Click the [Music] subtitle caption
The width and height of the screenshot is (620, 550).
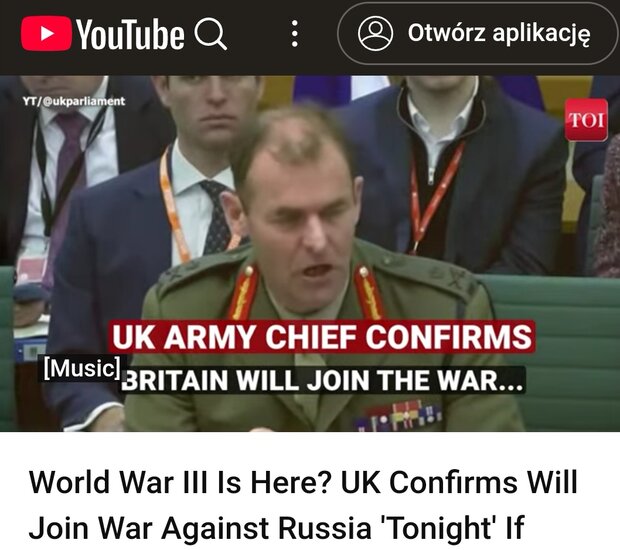82,369
